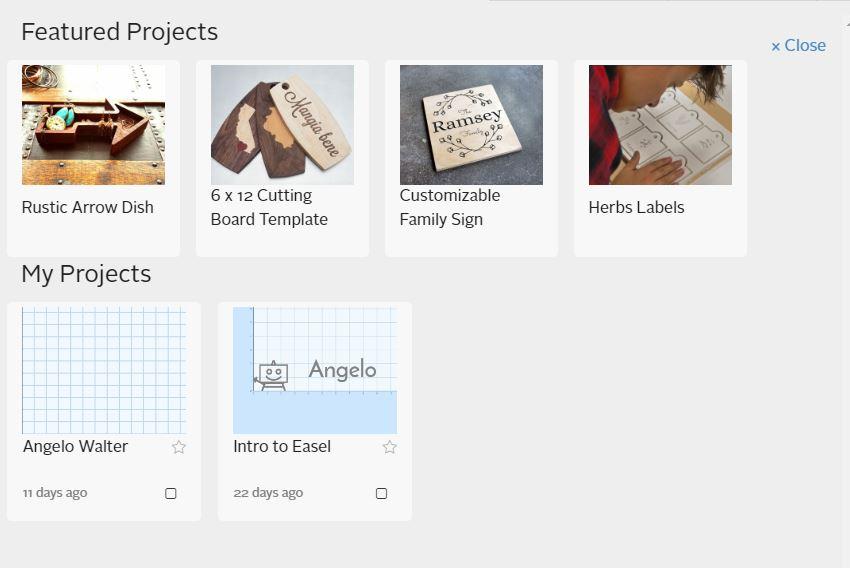Select the Angelo Walter project checkbox
This screenshot has width=850, height=568.
coord(171,493)
